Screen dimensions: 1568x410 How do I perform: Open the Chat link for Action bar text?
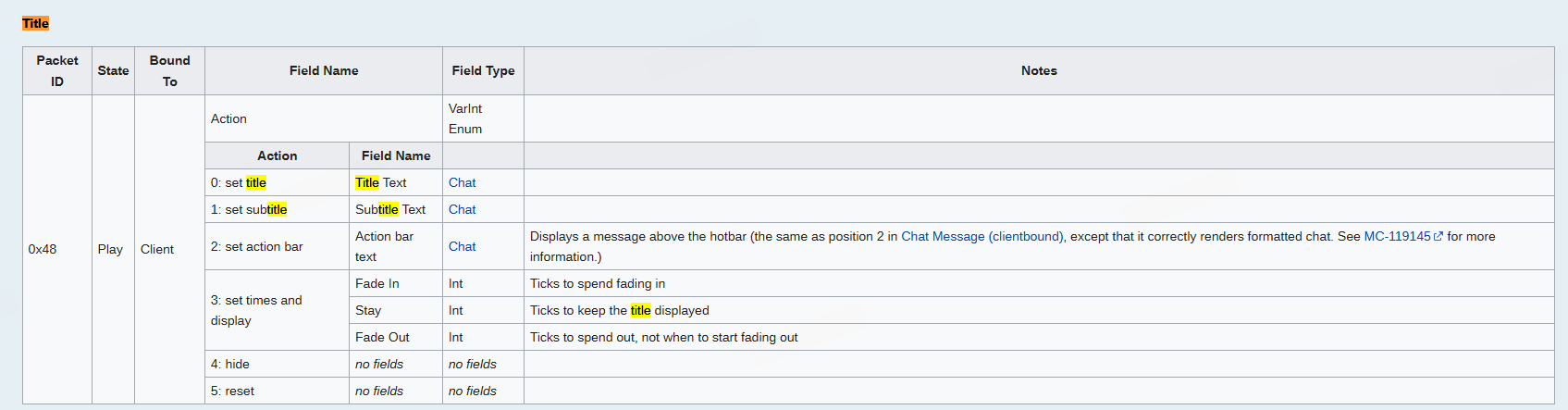pyautogui.click(x=462, y=246)
